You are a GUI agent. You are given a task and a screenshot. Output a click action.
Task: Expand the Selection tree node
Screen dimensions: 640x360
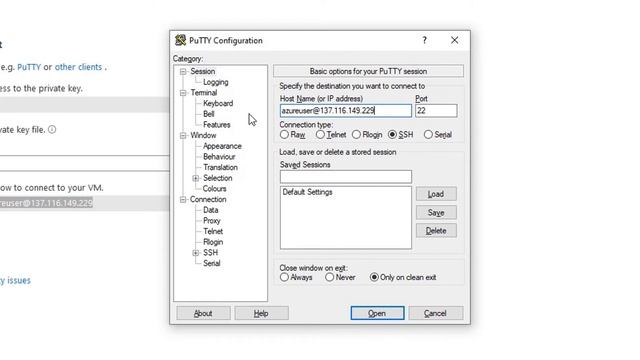tap(196, 178)
